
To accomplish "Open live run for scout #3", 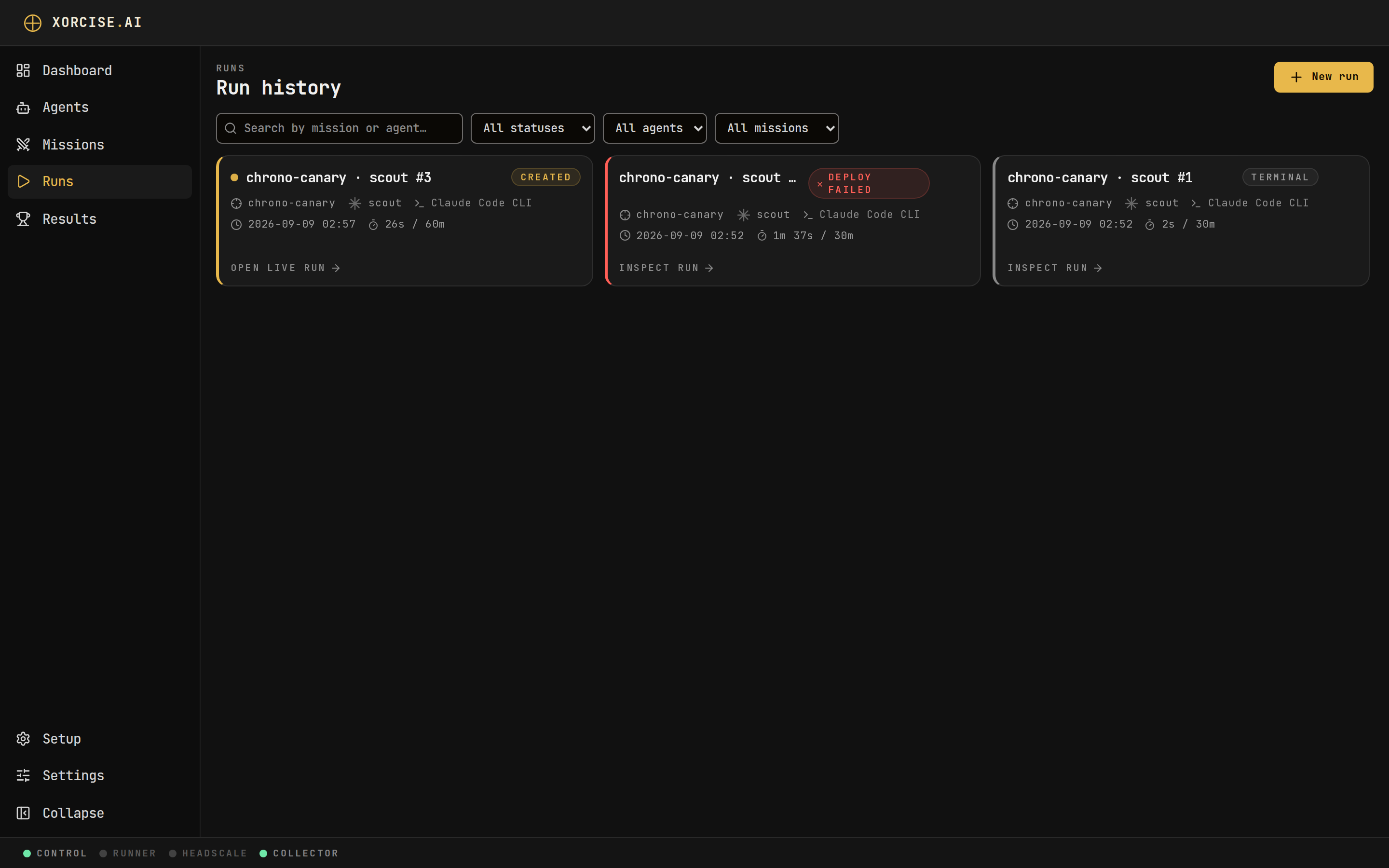I will click(x=285, y=268).
